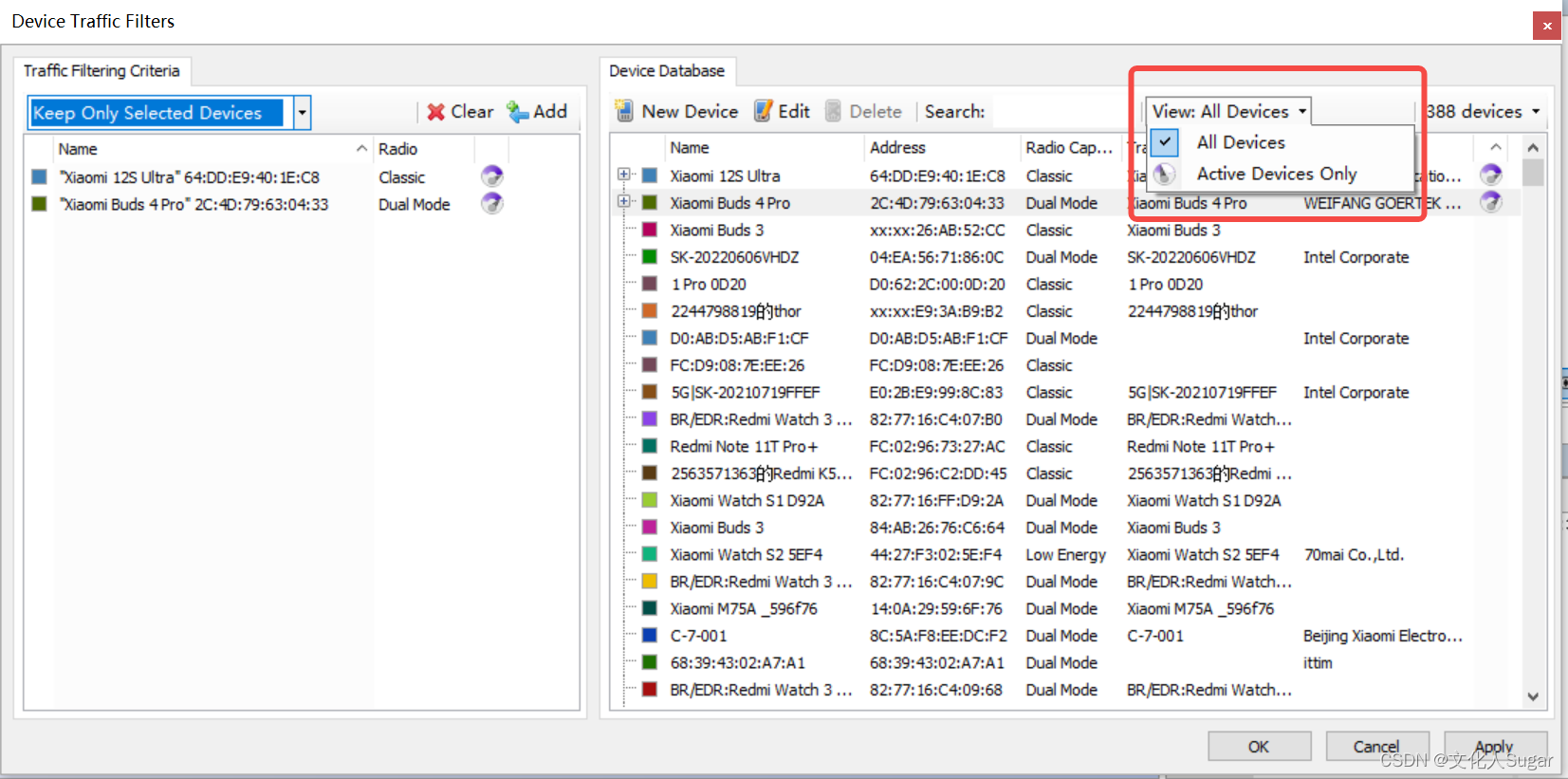Select the Xiaomi Watch S2 5EF4 row
This screenshot has width=1568, height=779.
coord(1067,554)
